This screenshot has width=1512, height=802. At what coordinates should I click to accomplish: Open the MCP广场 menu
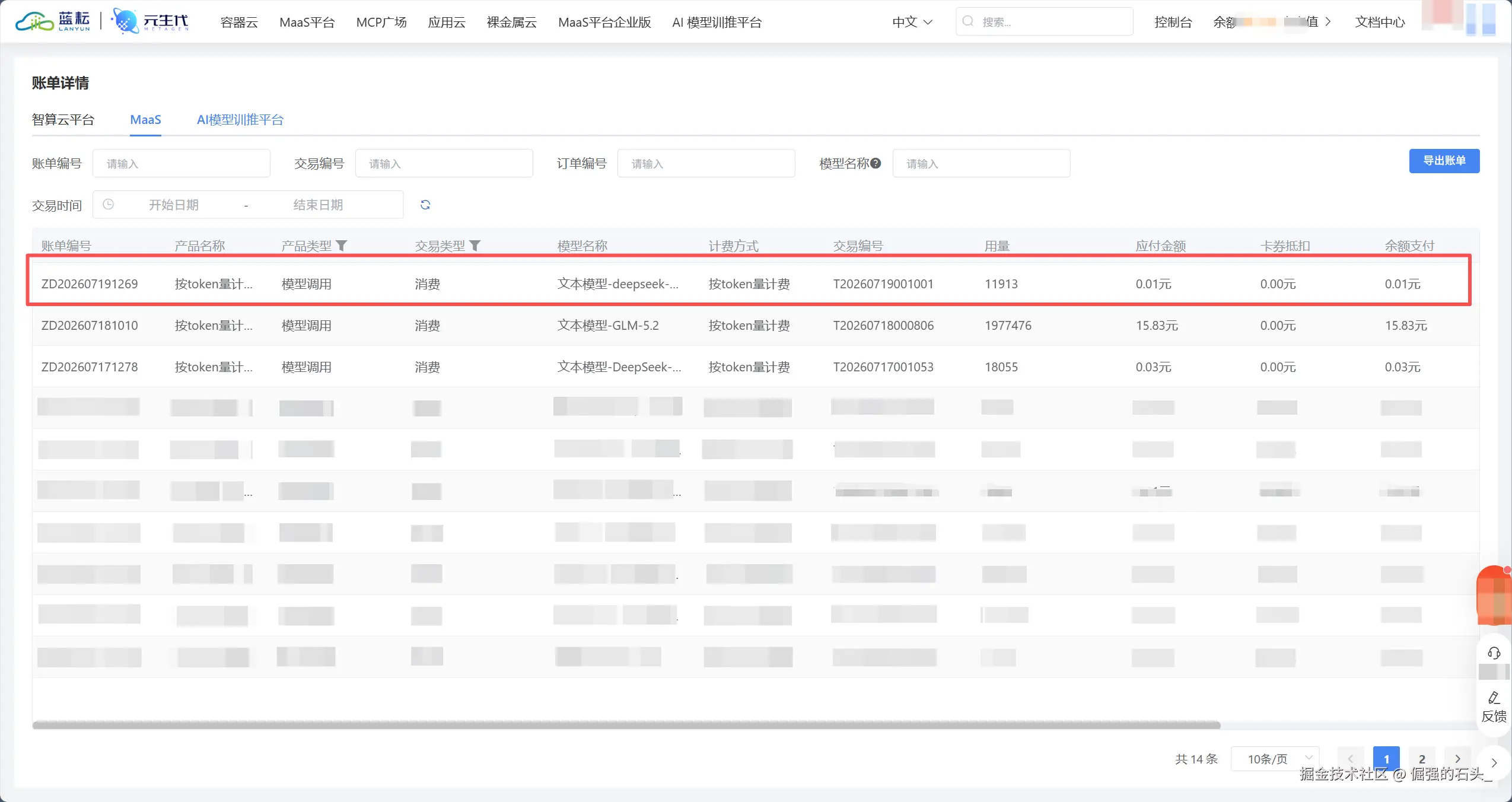pos(381,23)
